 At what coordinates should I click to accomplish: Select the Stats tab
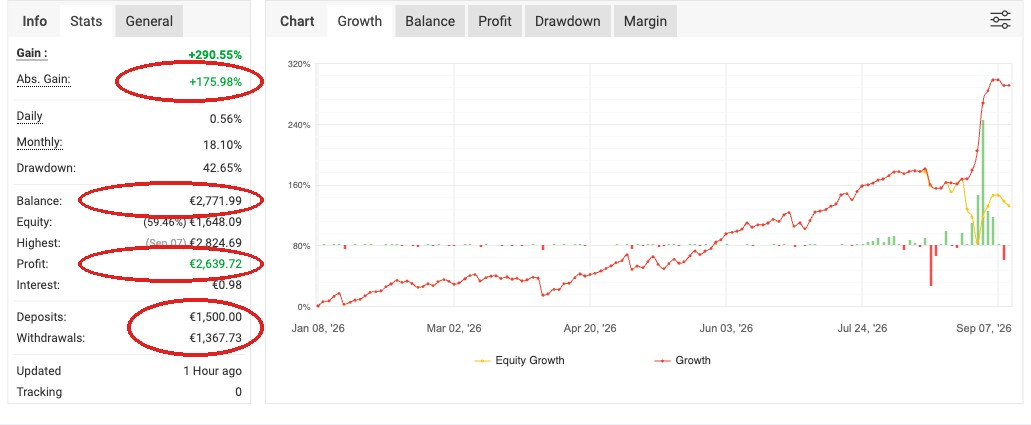pyautogui.click(x=86, y=21)
